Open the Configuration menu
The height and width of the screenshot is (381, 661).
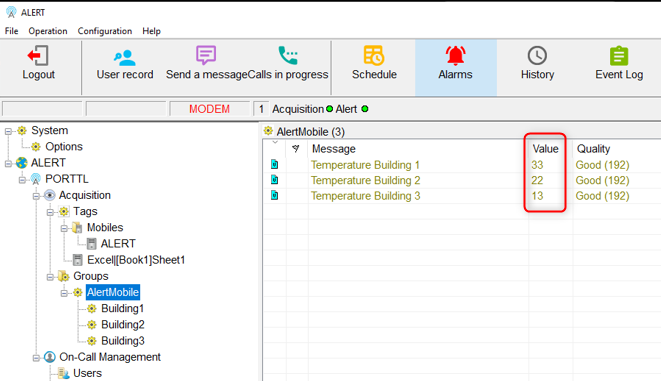pos(105,31)
